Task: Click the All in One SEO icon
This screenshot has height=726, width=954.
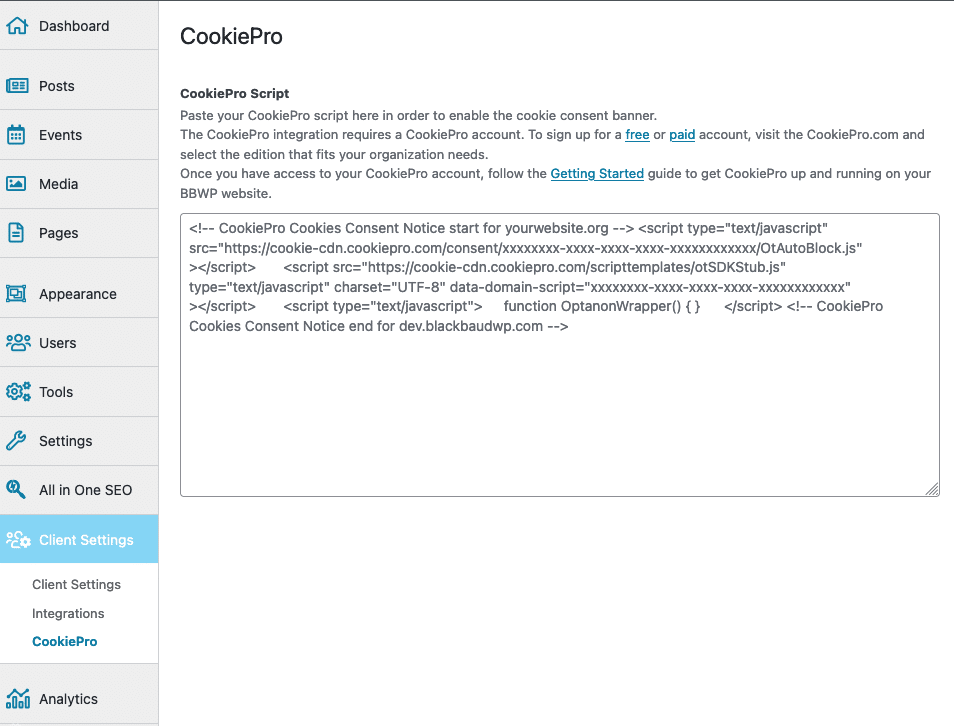Action: 16,489
